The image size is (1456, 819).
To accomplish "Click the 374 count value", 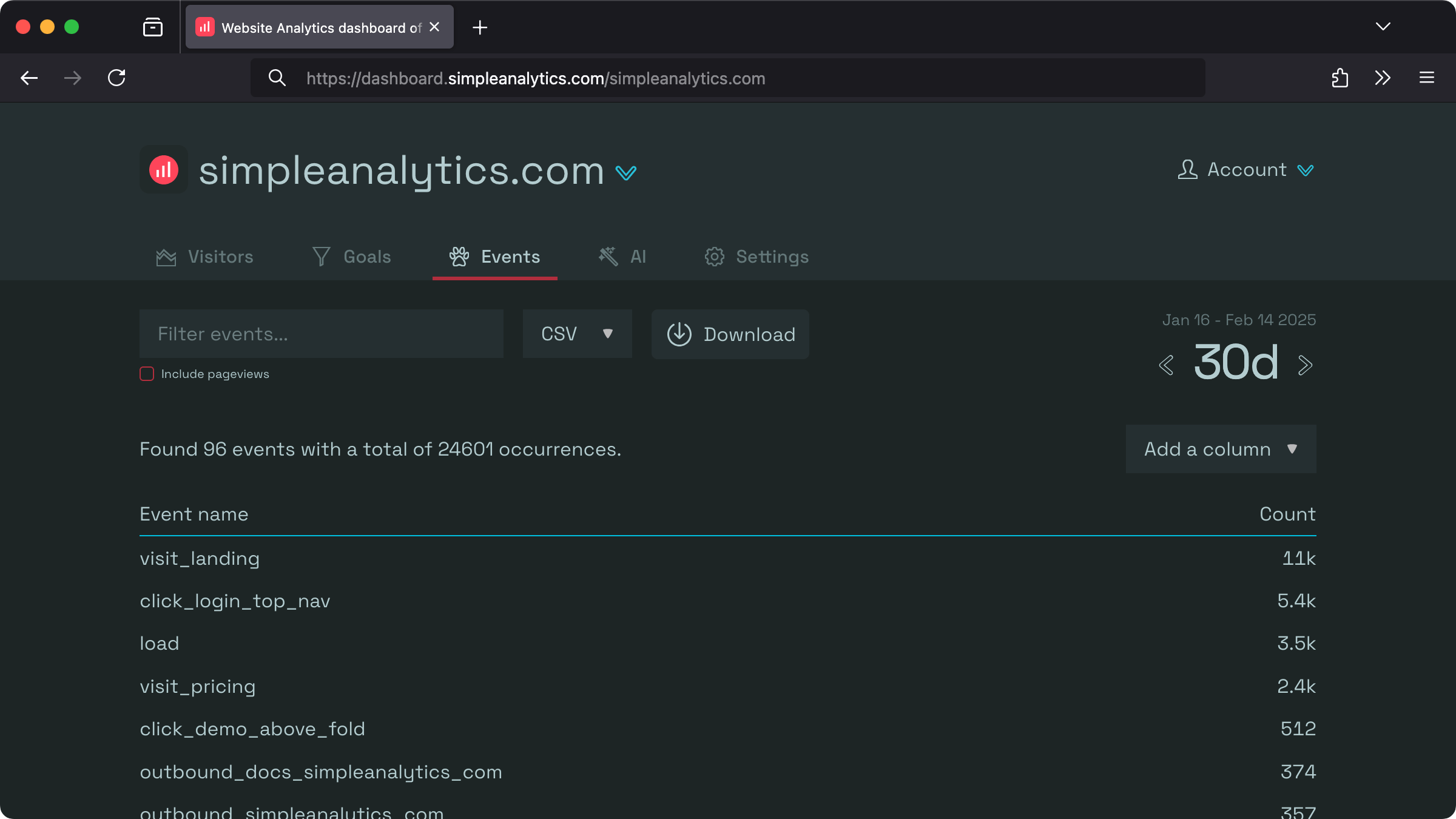I will 1298,772.
